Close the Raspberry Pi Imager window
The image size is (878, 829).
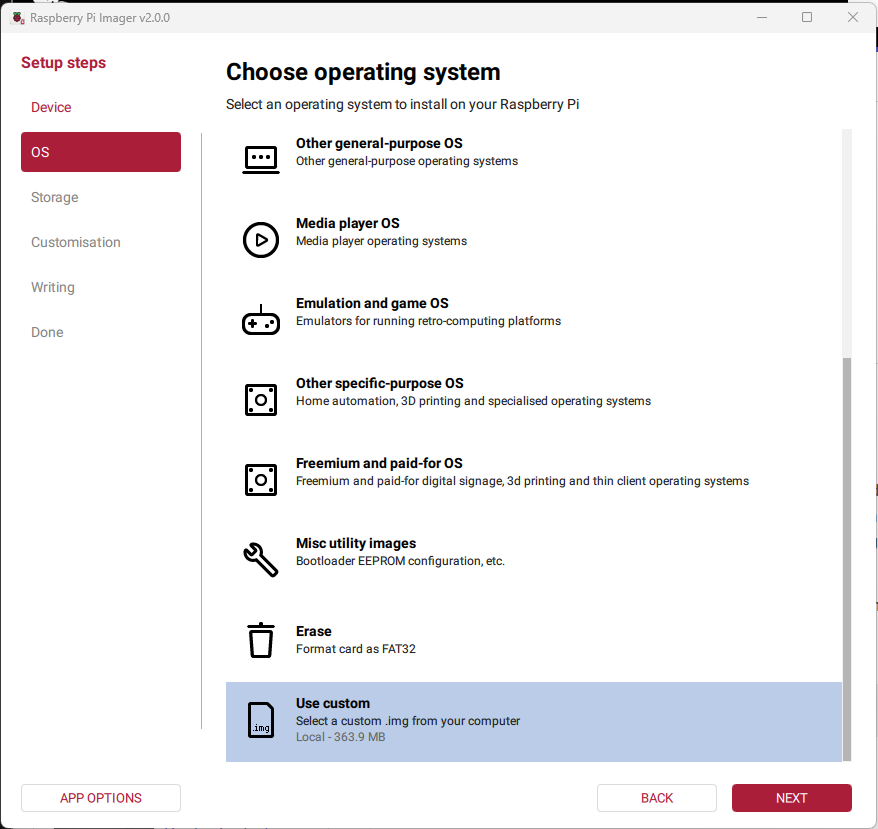[853, 17]
